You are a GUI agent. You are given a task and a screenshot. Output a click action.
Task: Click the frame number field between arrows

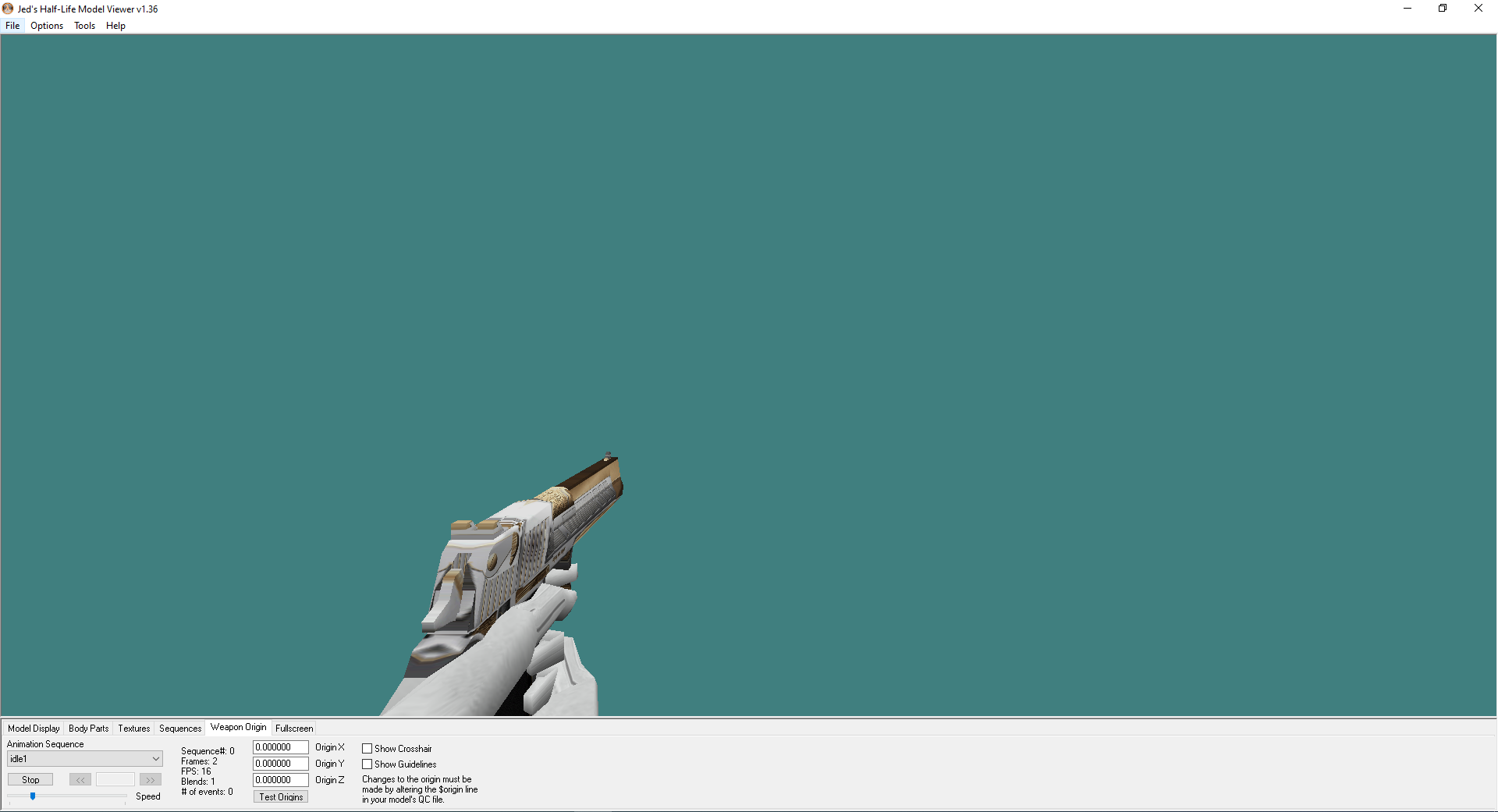[x=115, y=779]
